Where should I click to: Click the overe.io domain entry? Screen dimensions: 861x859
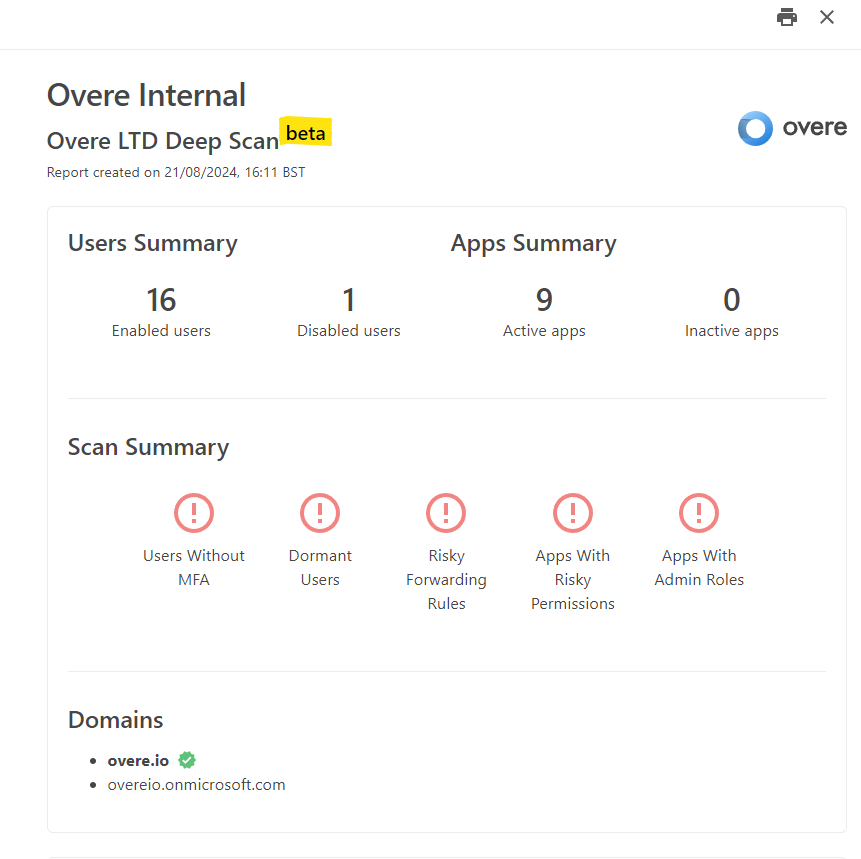[x=138, y=761]
